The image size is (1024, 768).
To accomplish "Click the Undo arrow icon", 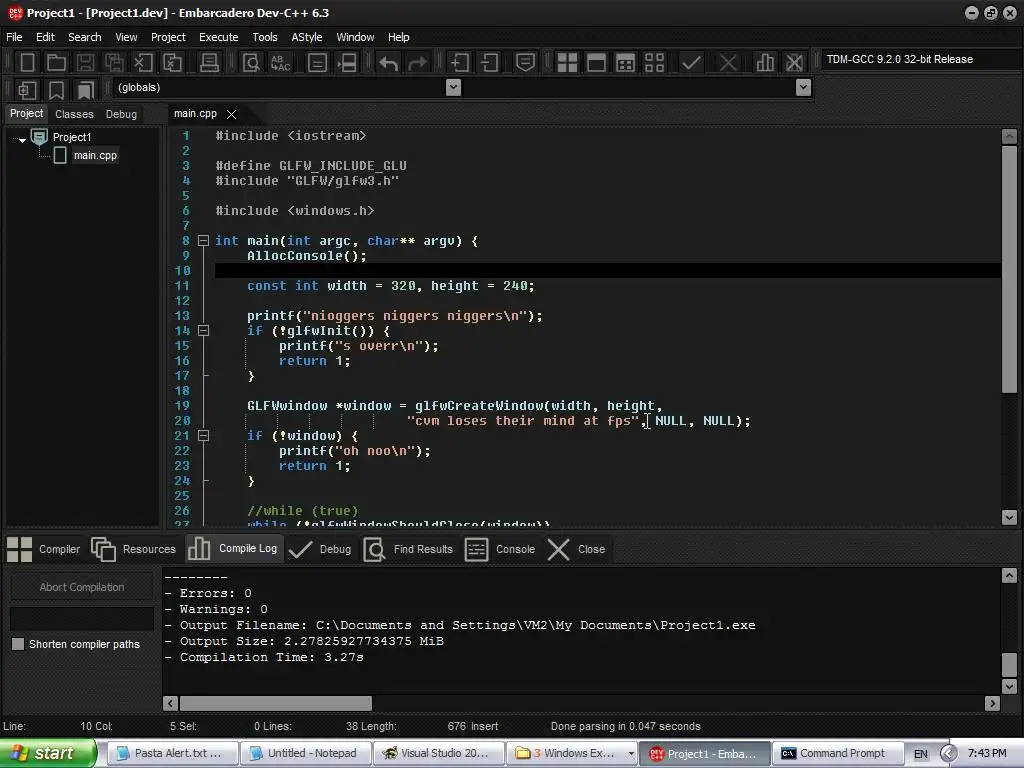I will click(x=389, y=63).
